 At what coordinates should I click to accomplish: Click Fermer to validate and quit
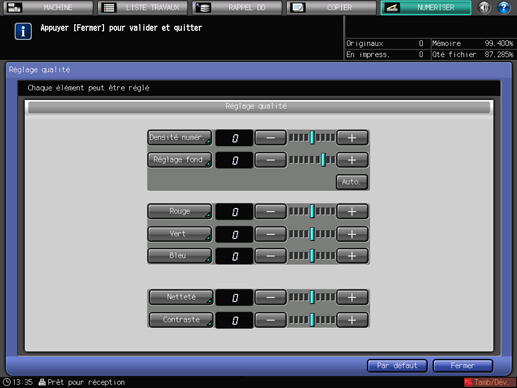(463, 366)
